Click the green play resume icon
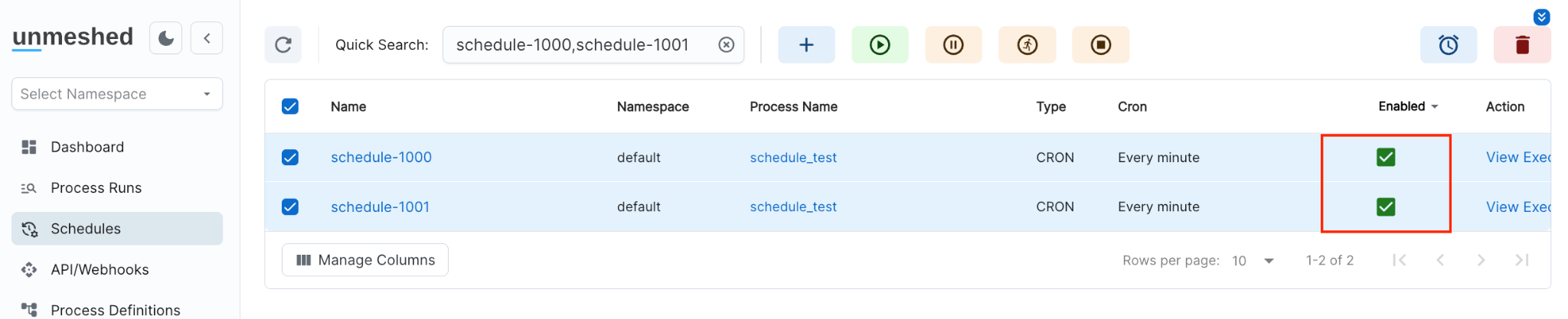 pos(880,45)
